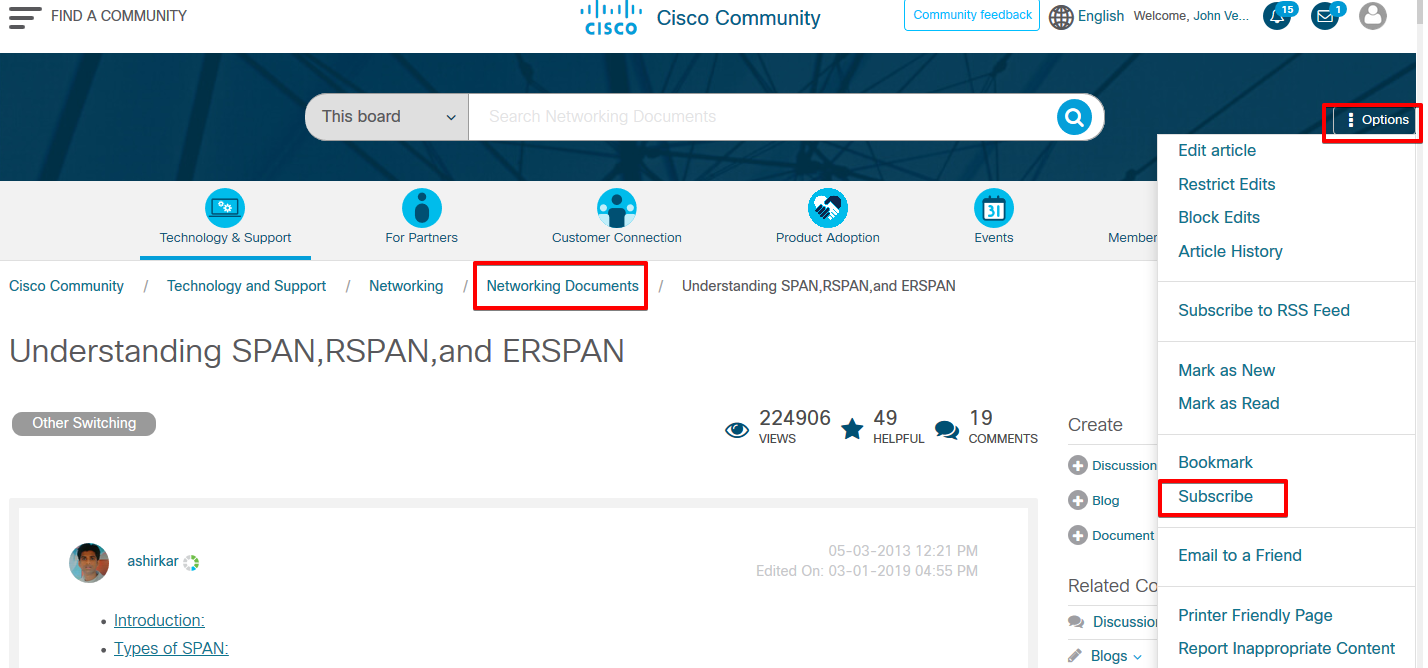Screen dimensions: 1428x668
Task: Choose Bookmark from the Options menu
Action: [1215, 462]
